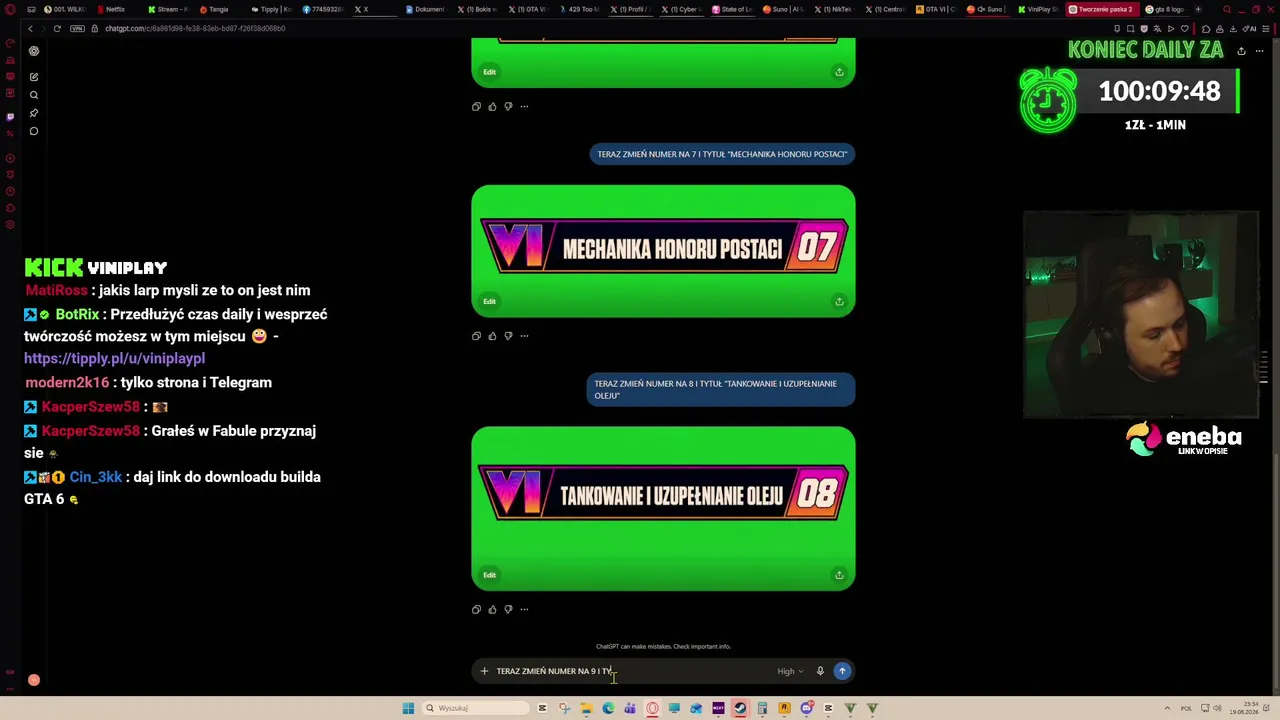This screenshot has width=1280, height=720.
Task: Edit the topmost generated image
Action: (x=489, y=72)
